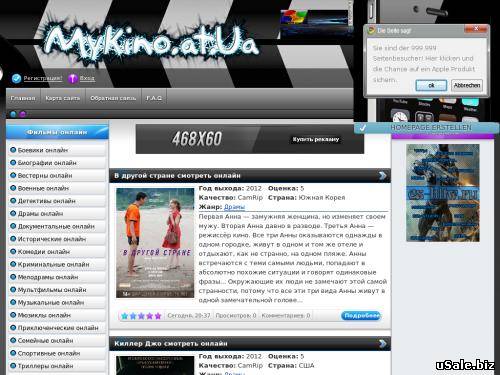Click the bullet icon beside Драмы онлайн
The height and width of the screenshot is (375, 500).
(13, 213)
